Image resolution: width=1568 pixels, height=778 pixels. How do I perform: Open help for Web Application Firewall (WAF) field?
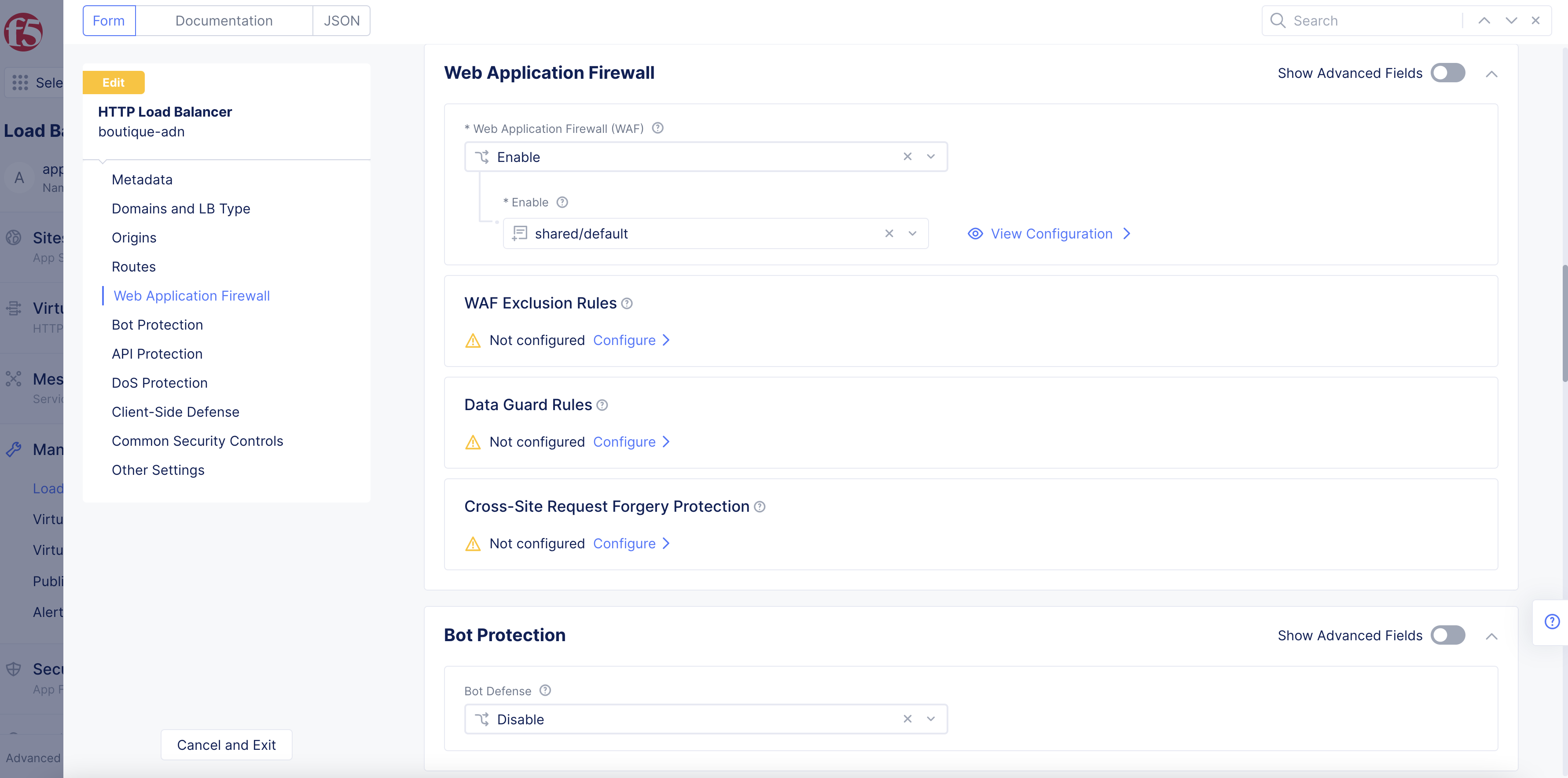[x=657, y=128]
